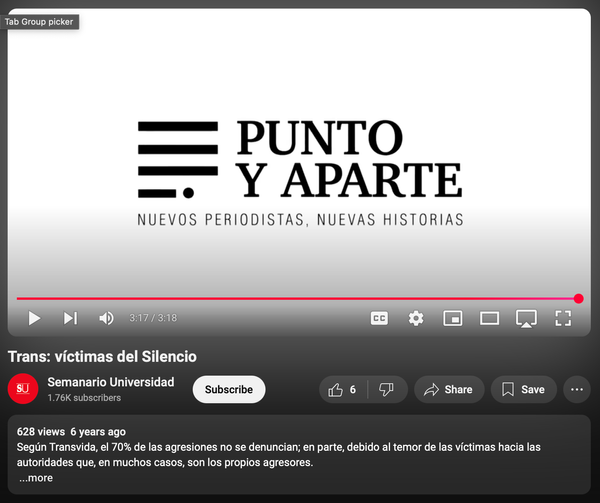The height and width of the screenshot is (503, 600).
Task: Like the video
Action: point(343,389)
